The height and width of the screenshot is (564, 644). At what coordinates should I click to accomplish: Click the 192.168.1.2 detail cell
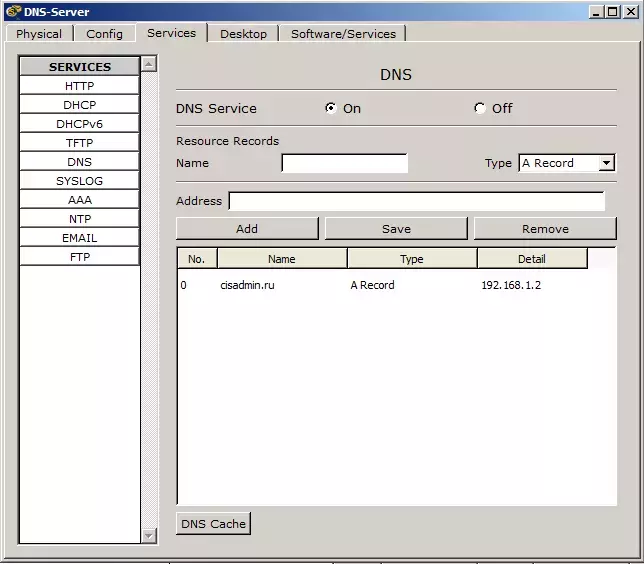(x=511, y=285)
